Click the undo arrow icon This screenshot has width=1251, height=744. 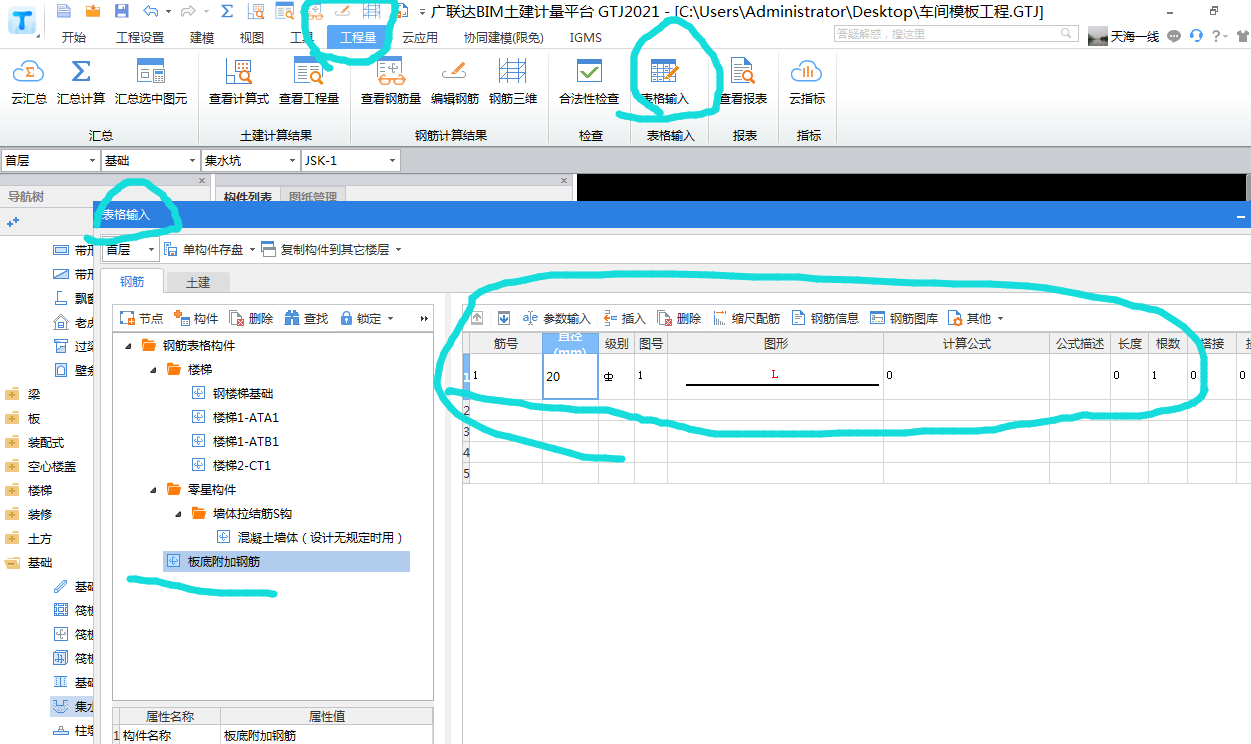[150, 11]
